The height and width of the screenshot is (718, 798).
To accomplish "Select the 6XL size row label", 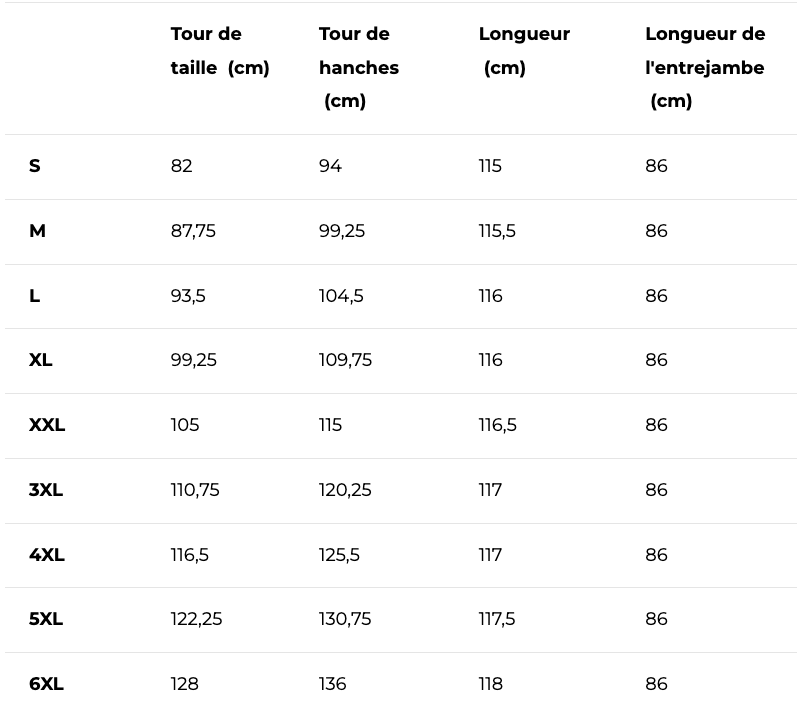I will click(x=47, y=684).
